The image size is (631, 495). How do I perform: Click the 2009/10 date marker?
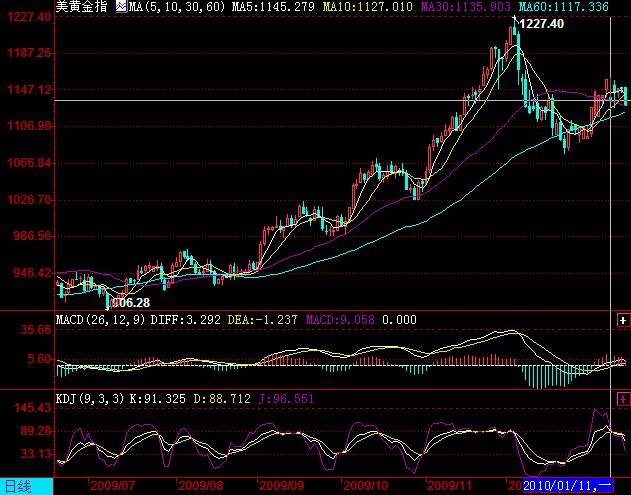pyautogui.click(x=365, y=485)
